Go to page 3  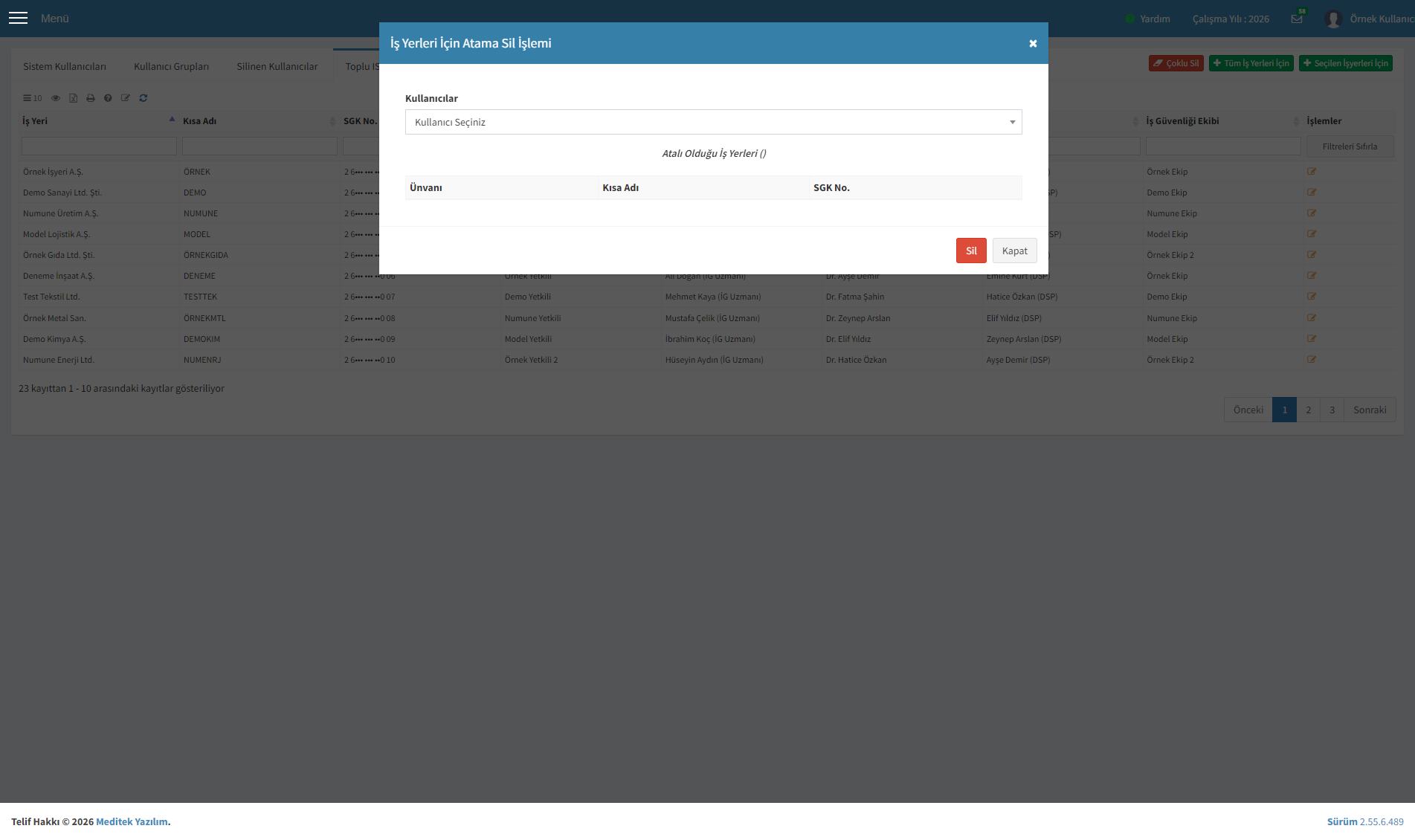point(1332,410)
